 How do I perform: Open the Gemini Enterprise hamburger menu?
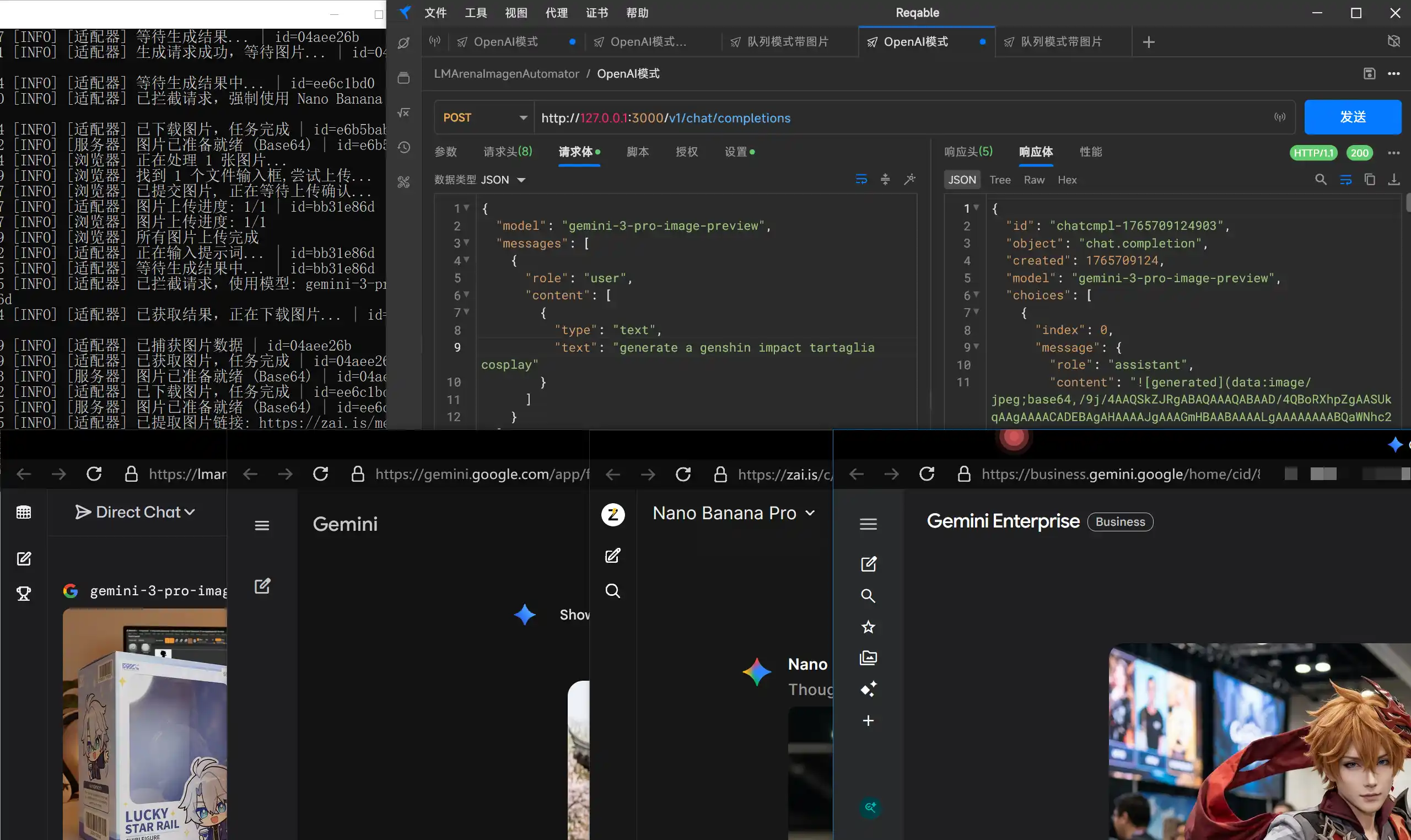(868, 524)
